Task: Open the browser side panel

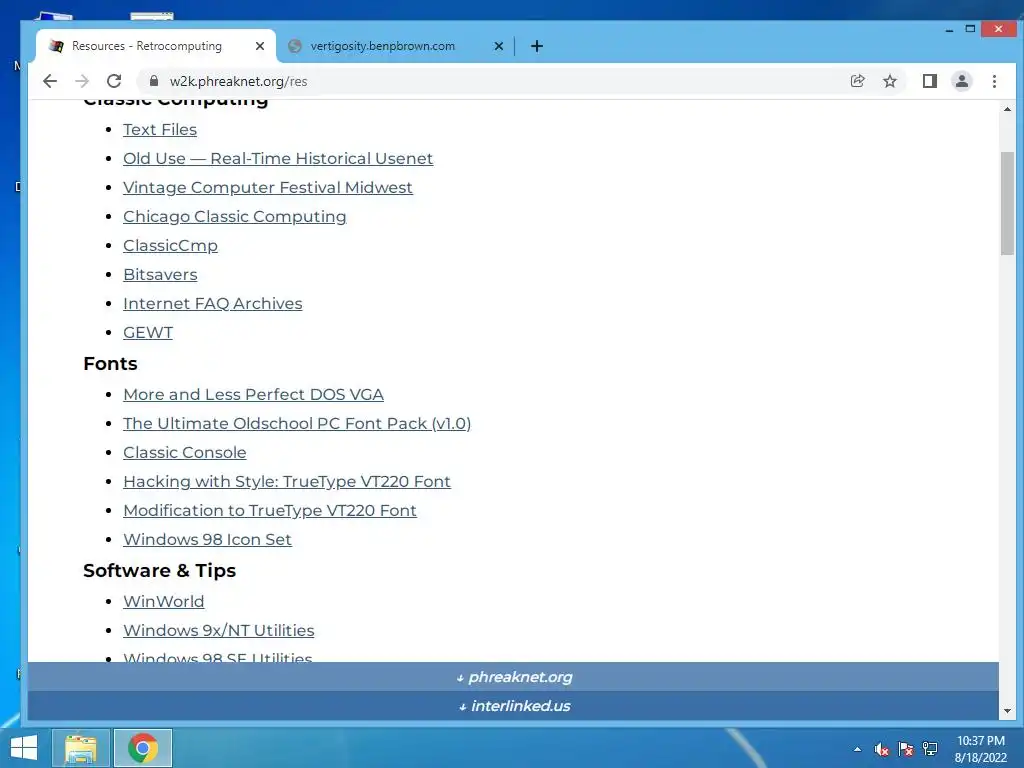Action: tap(929, 81)
